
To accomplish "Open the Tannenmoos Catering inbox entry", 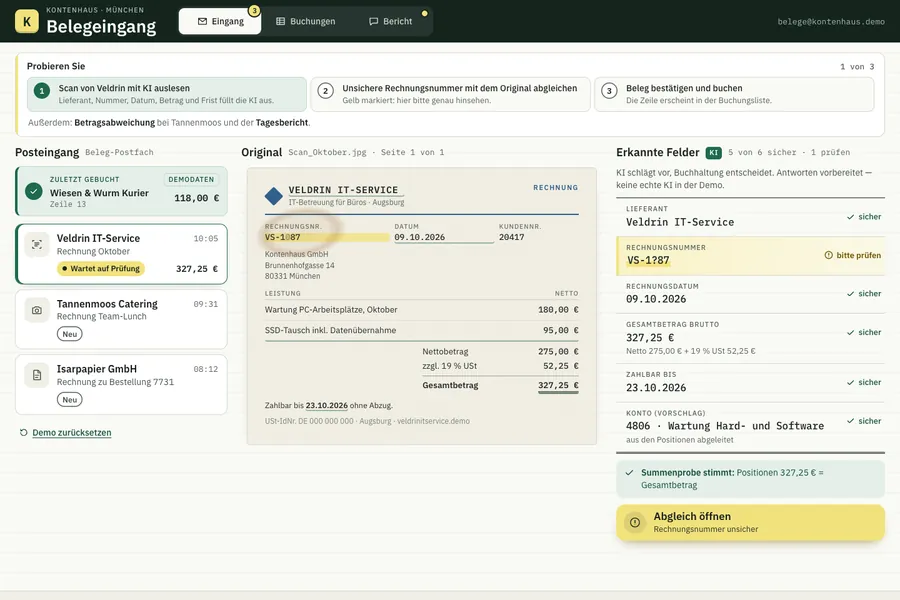I will click(x=121, y=319).
